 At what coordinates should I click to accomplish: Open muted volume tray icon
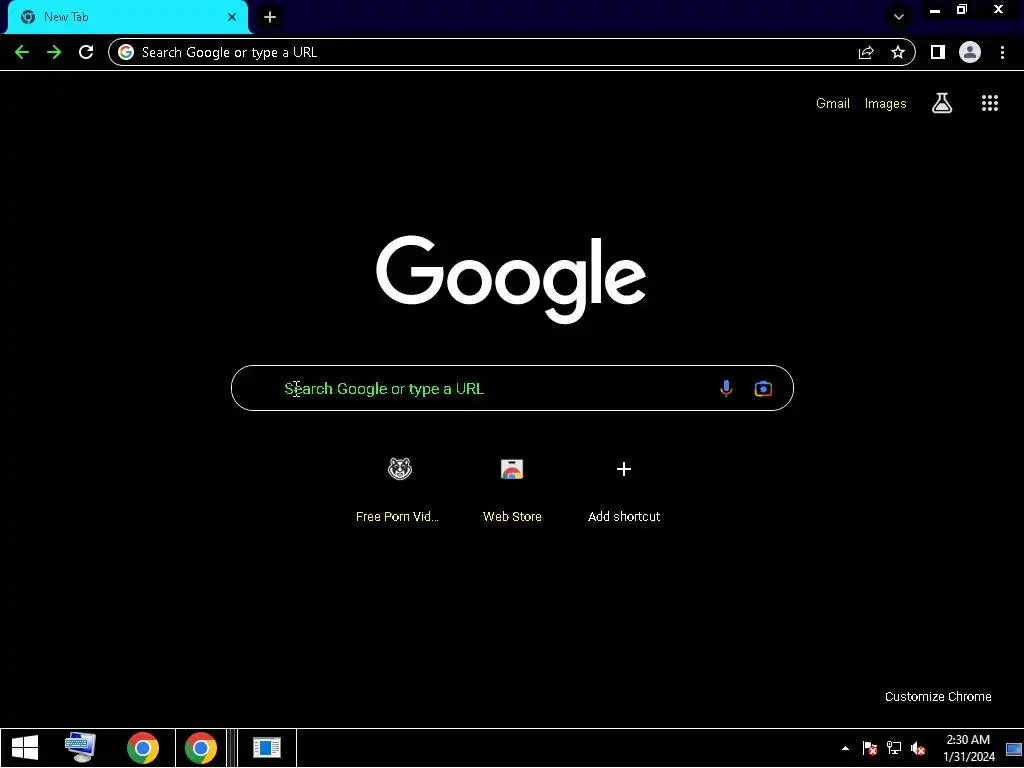918,748
